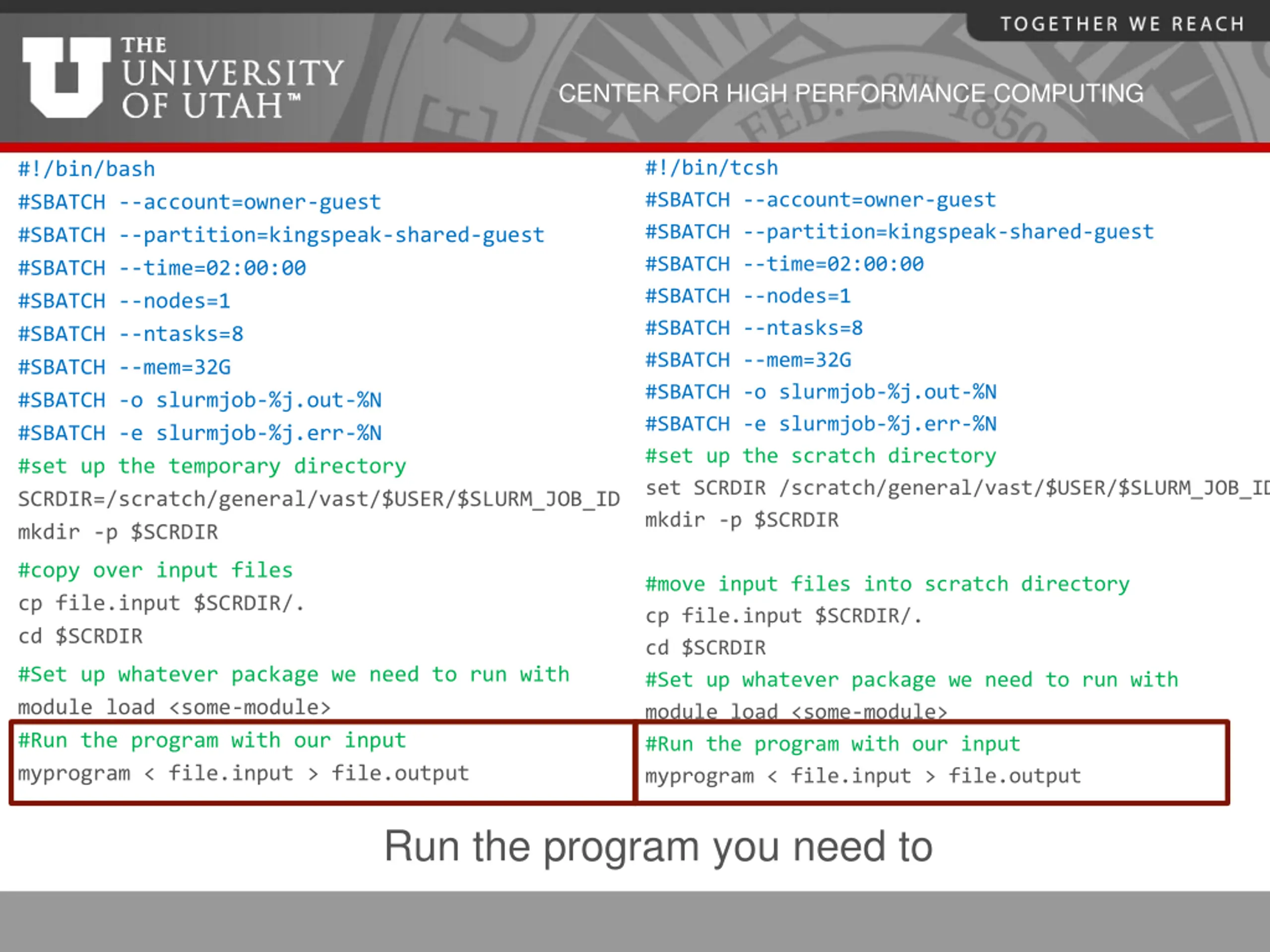Image resolution: width=1270 pixels, height=952 pixels.
Task: Click the bash --mem=32G directive
Action: pyautogui.click(x=125, y=367)
